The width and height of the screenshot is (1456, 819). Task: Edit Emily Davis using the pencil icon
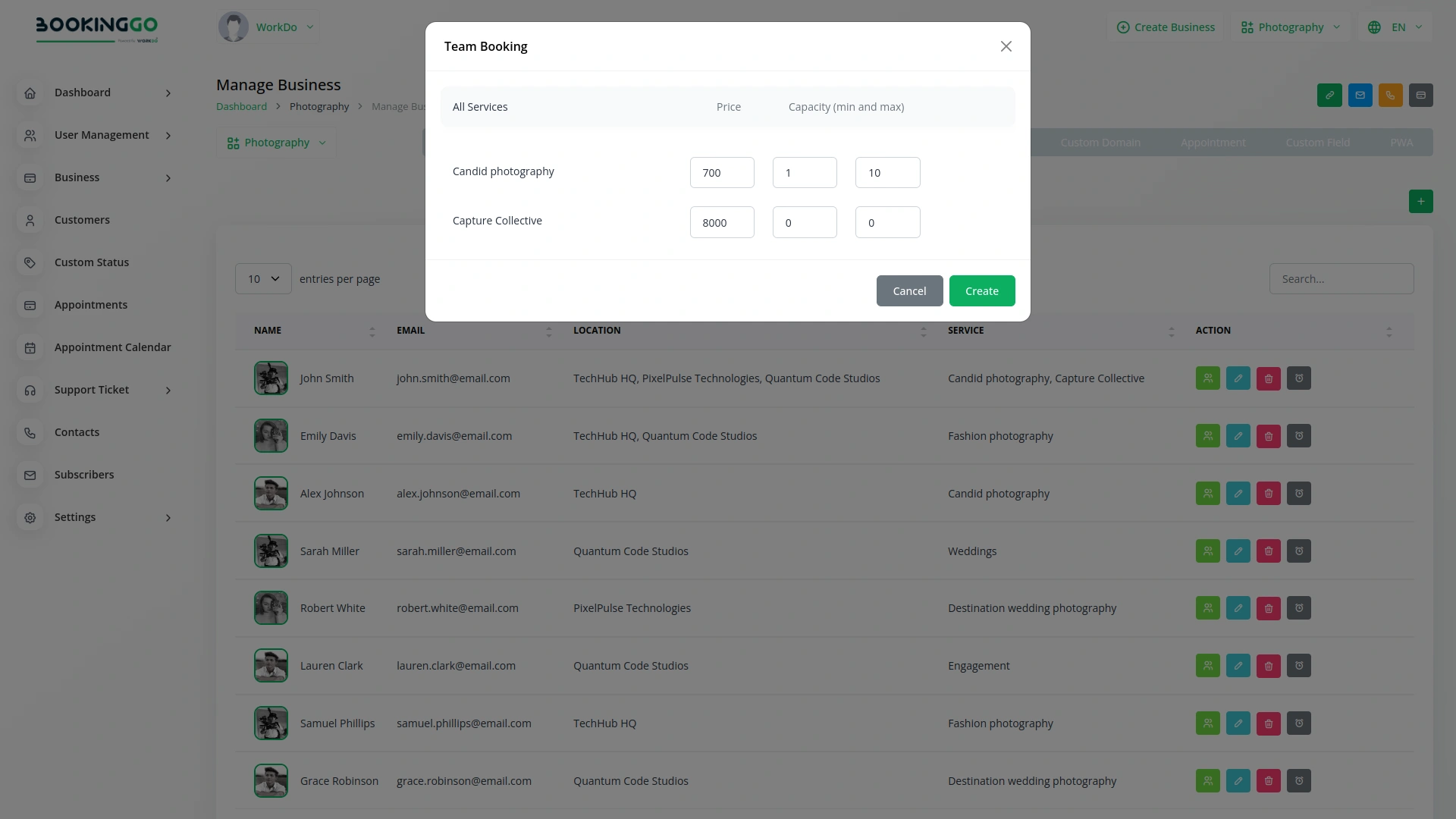coord(1238,435)
